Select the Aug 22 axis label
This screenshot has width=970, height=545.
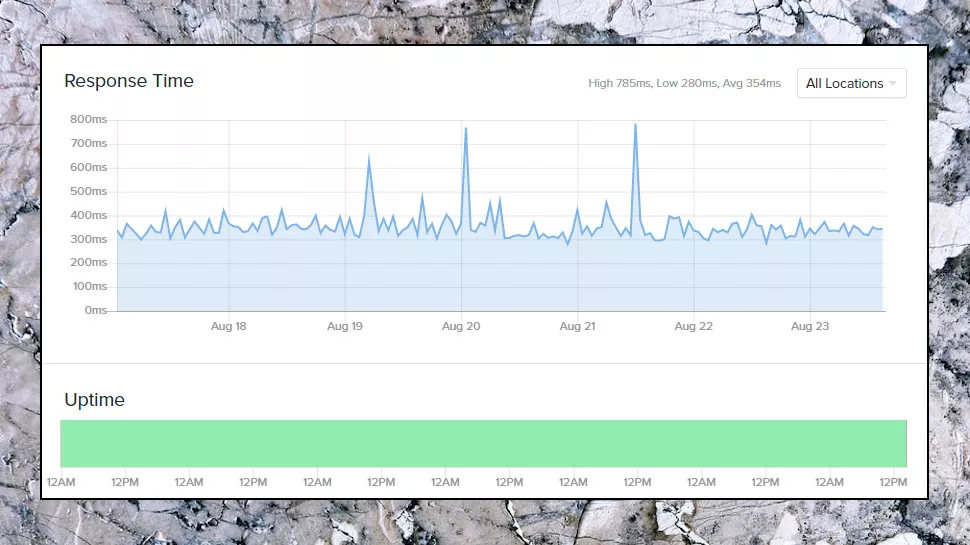tap(693, 326)
